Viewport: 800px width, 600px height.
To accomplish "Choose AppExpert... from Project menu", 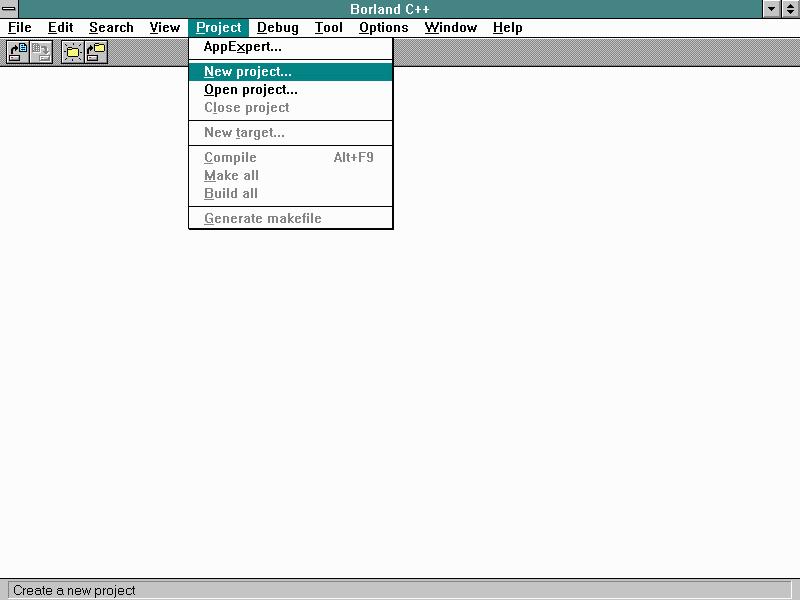I will tap(291, 47).
